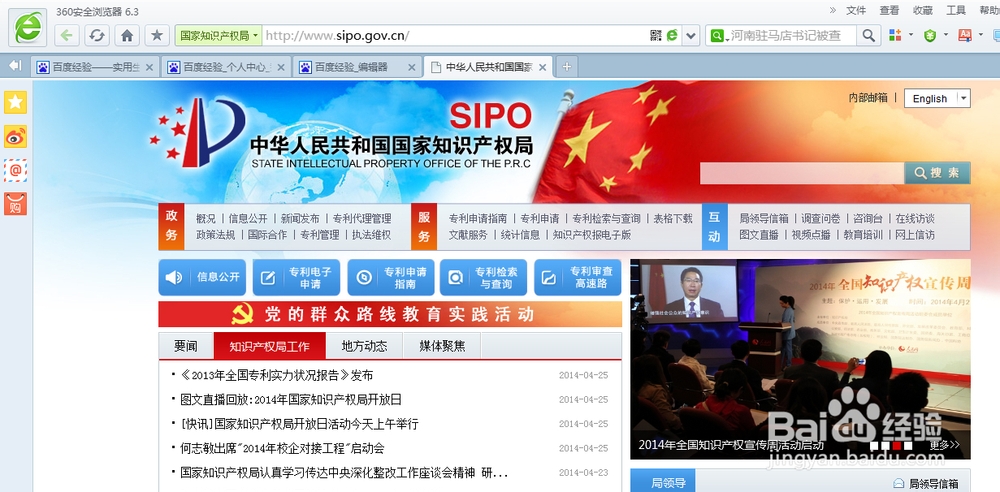
Task: Click the 专利检索与查询 blue button
Action: point(483,277)
